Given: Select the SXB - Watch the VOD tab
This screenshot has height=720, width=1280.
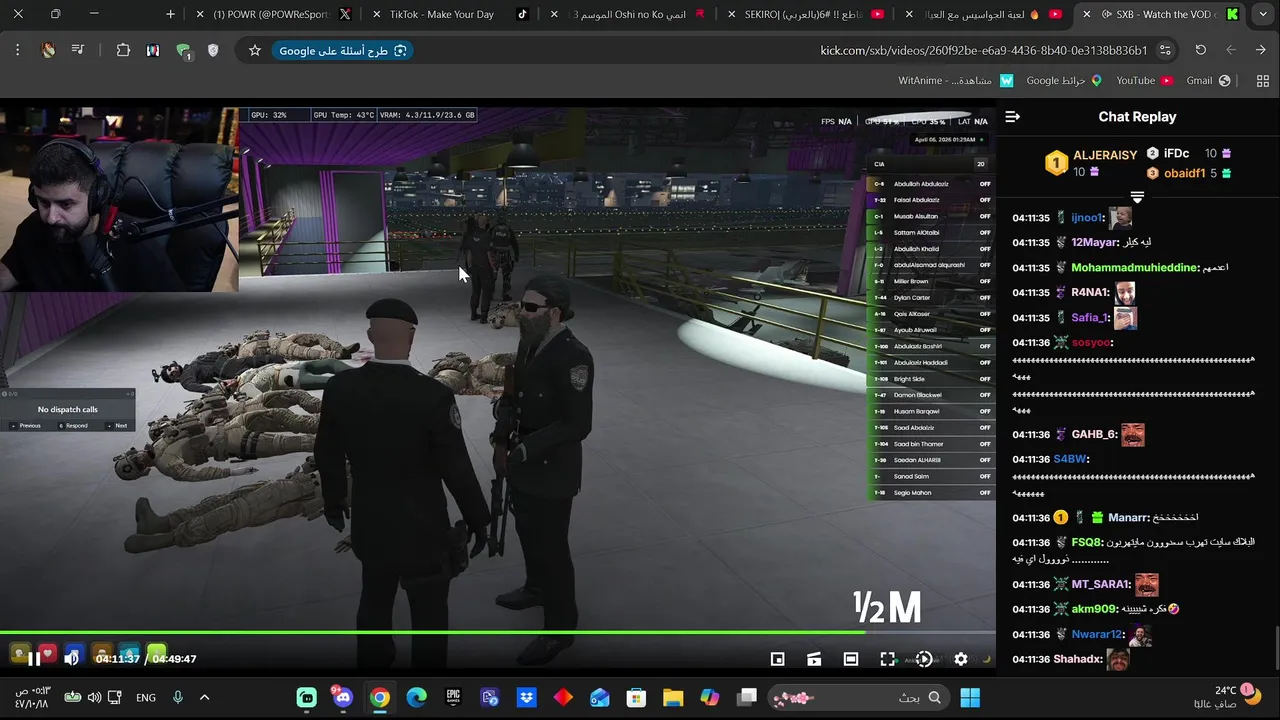Looking at the screenshot, I should tap(1162, 14).
